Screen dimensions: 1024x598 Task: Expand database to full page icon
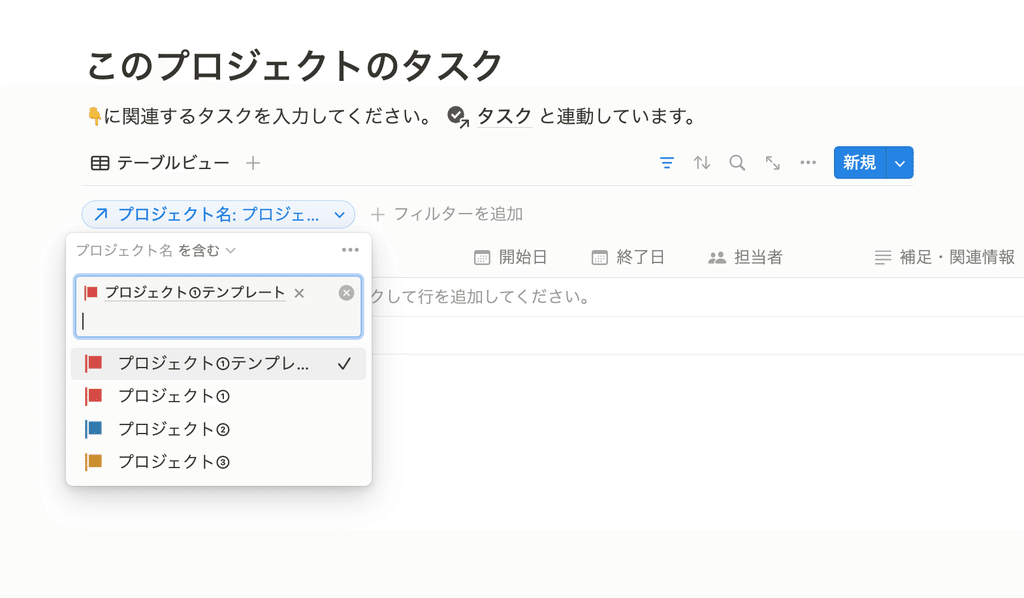pyautogui.click(x=773, y=163)
